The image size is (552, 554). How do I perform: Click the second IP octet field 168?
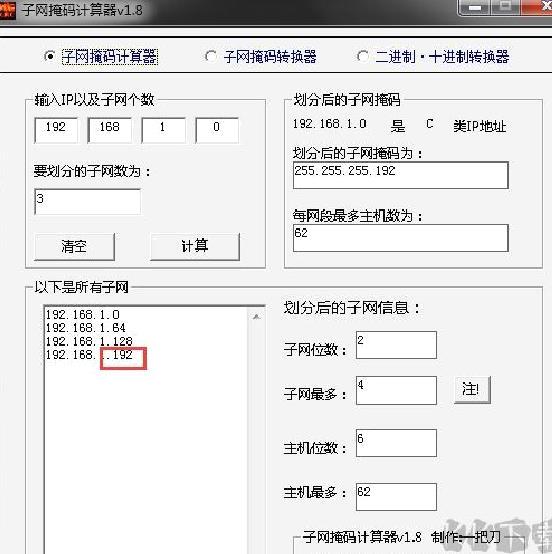point(110,130)
